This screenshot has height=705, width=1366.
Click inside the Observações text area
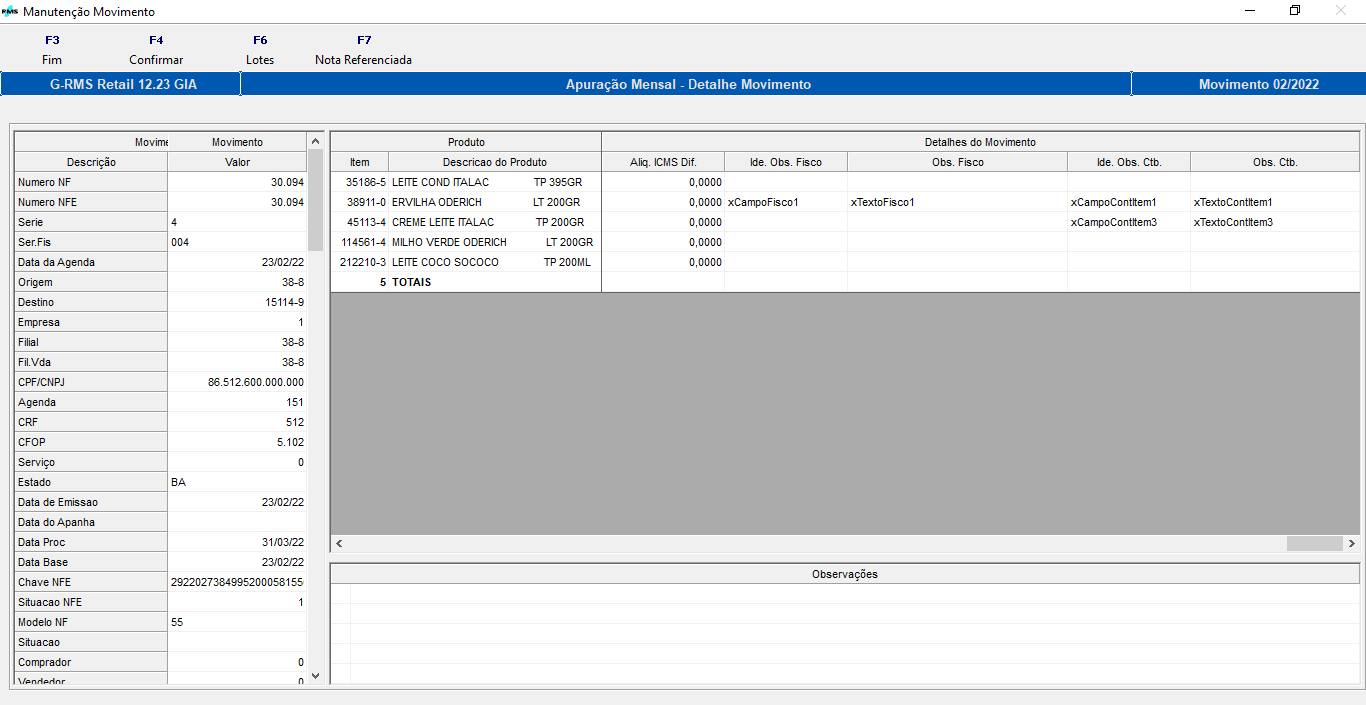845,634
